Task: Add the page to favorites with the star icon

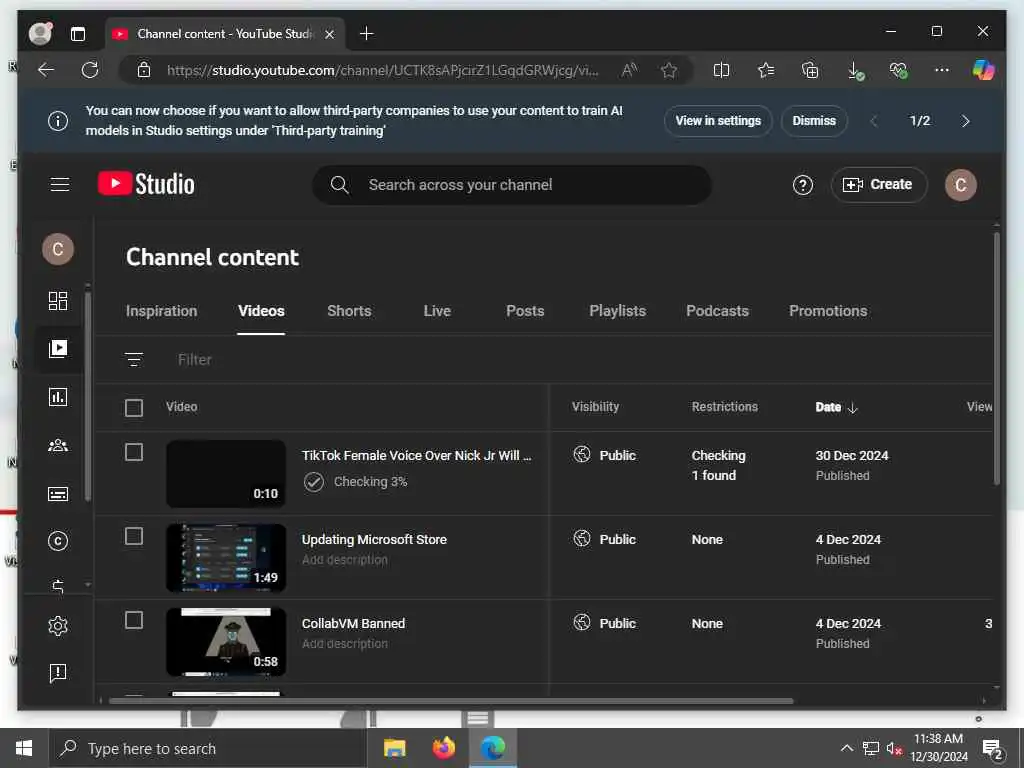Action: (x=669, y=70)
